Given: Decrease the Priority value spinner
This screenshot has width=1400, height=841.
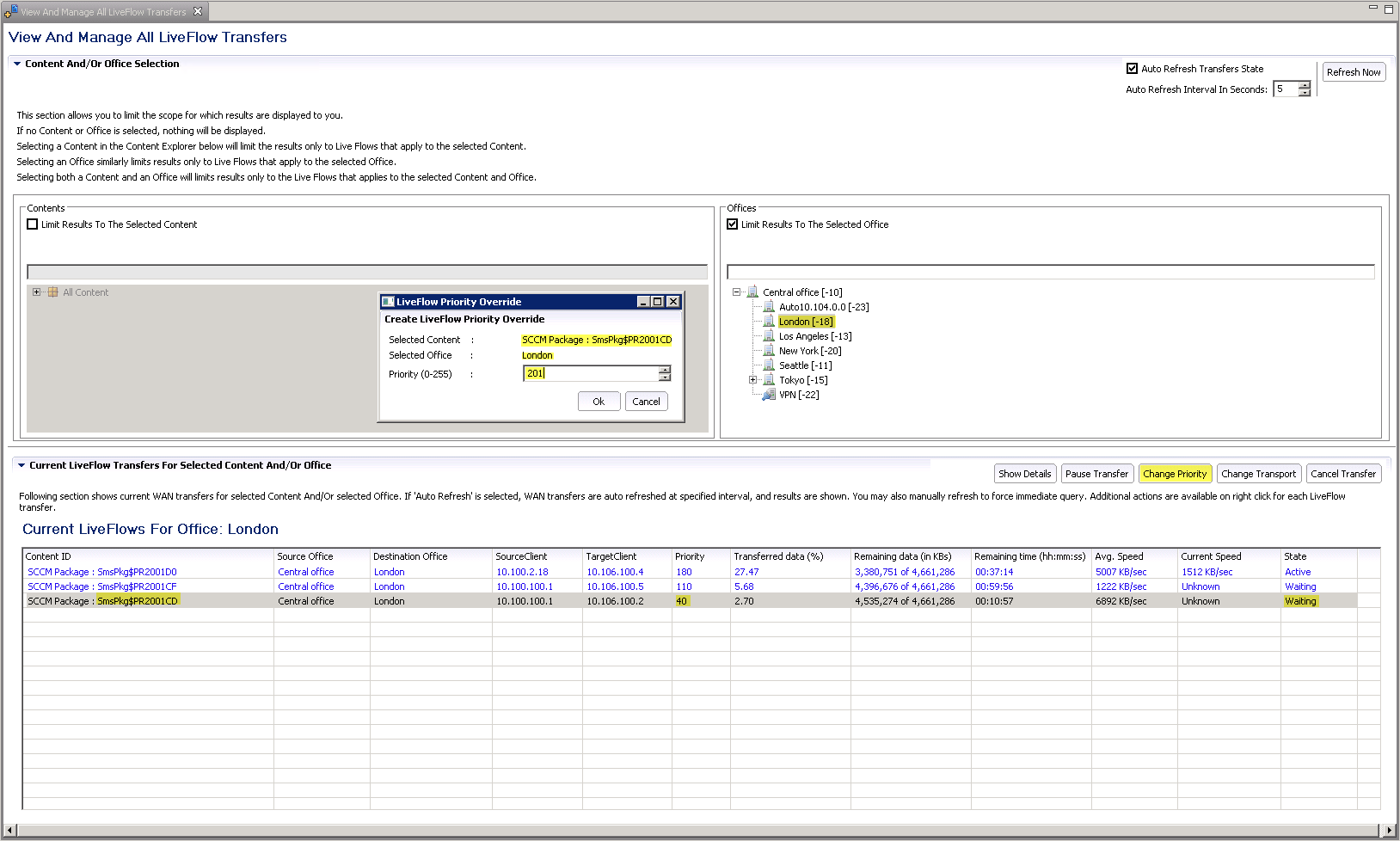Looking at the screenshot, I should click(665, 378).
